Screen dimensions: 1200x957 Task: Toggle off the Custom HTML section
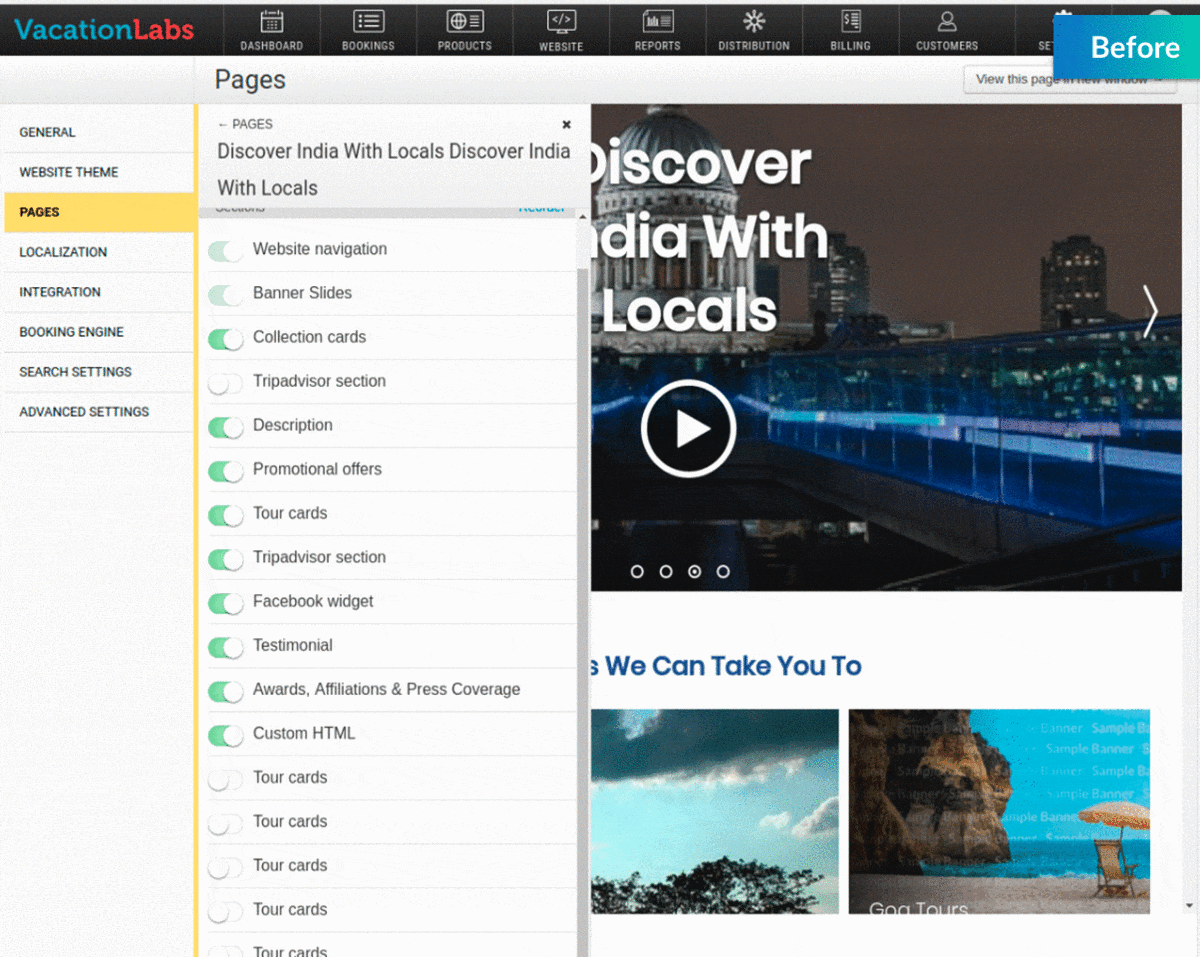pyautogui.click(x=226, y=735)
